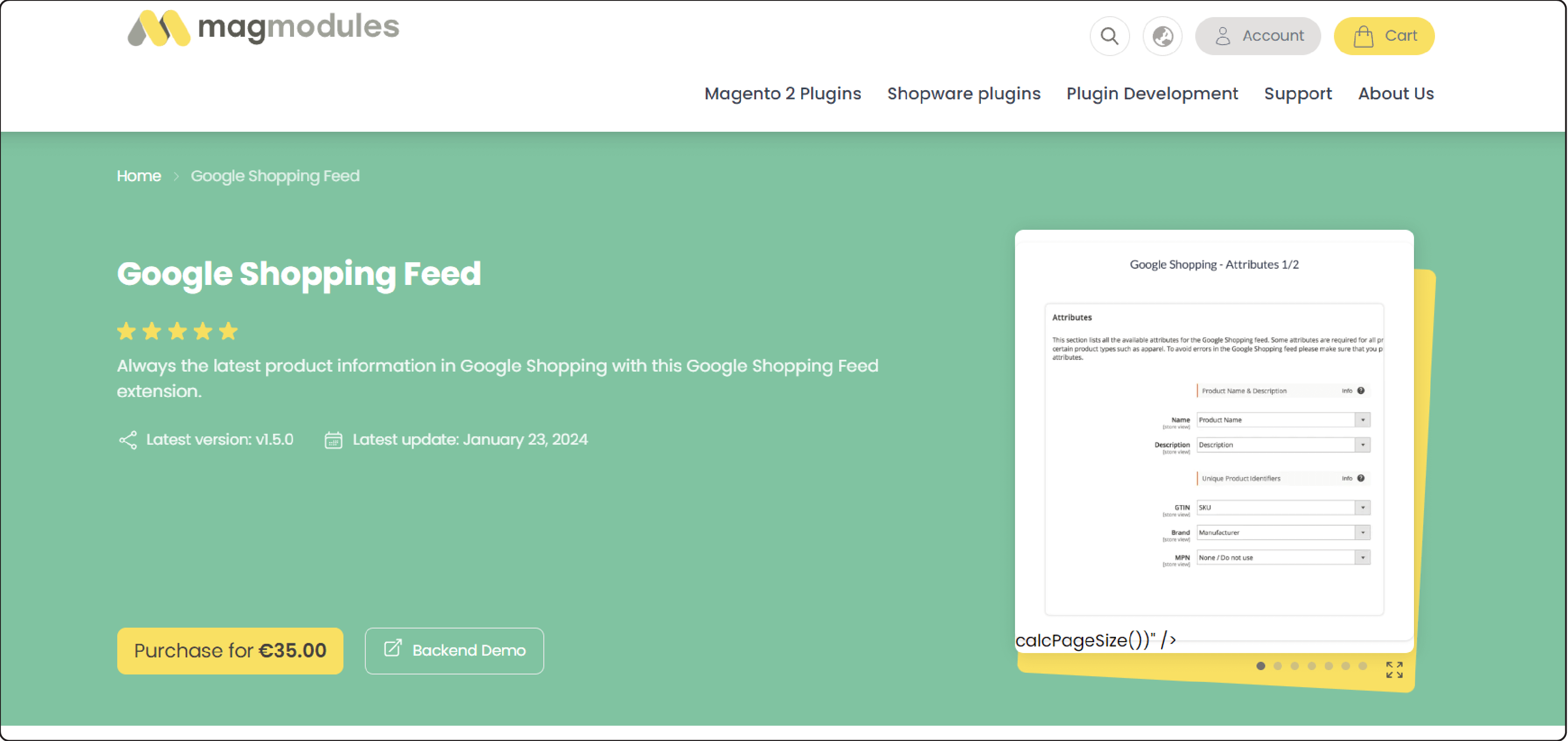The width and height of the screenshot is (1568, 741).
Task: Click Purchase for €35.00 button
Action: pyautogui.click(x=230, y=650)
